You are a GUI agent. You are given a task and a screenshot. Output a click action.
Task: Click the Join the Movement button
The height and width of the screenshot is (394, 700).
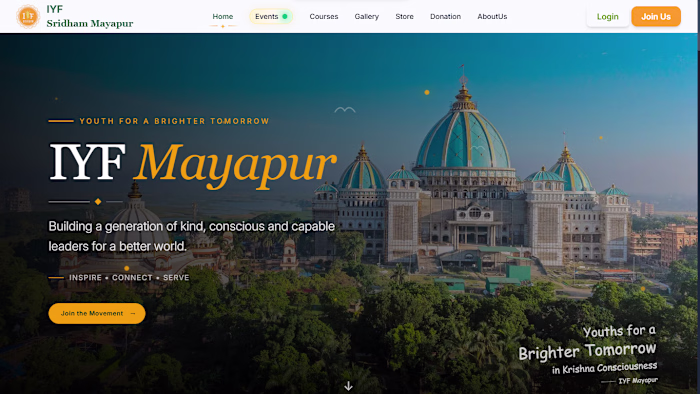coord(97,313)
